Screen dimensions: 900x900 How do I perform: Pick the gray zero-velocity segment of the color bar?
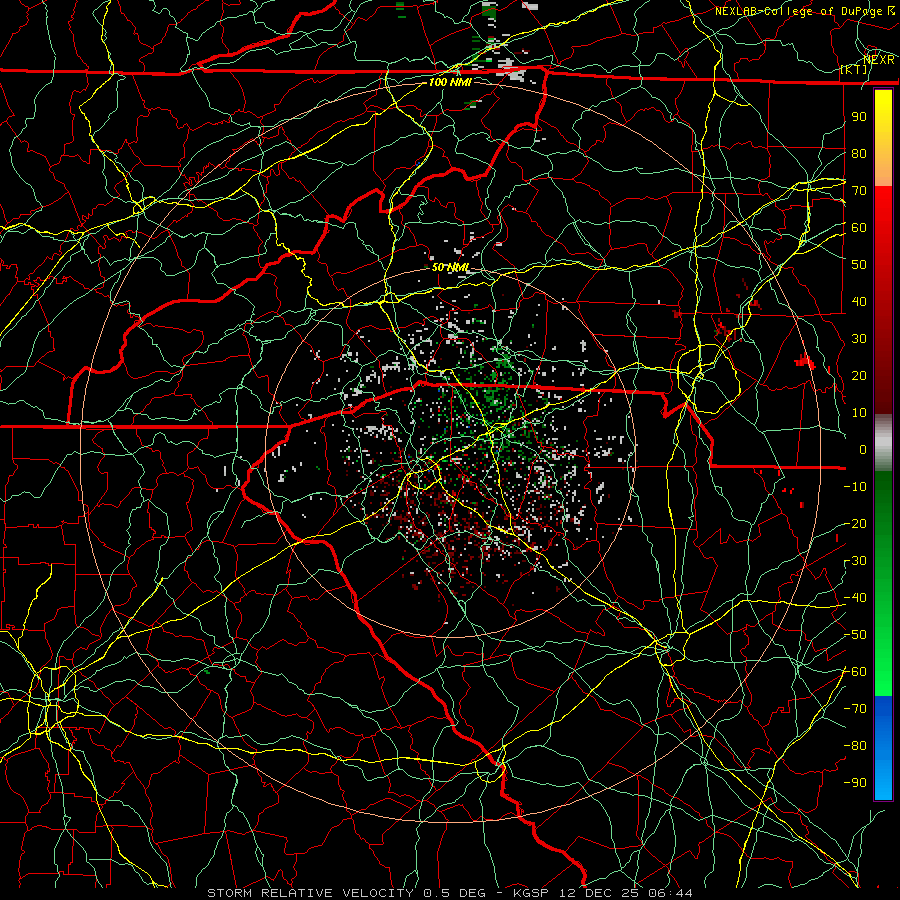[x=883, y=442]
